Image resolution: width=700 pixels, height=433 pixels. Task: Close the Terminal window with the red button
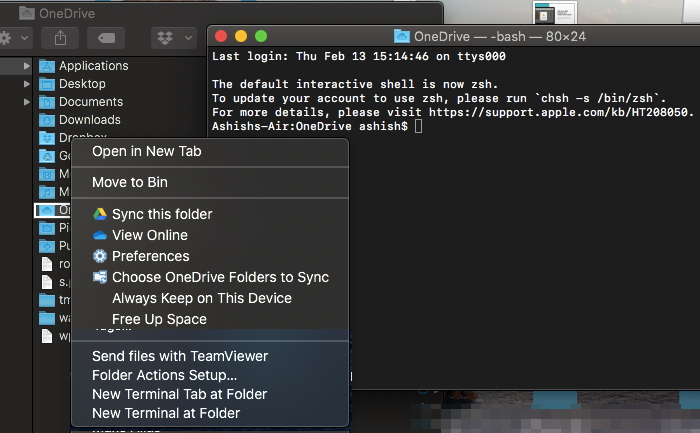click(x=221, y=36)
